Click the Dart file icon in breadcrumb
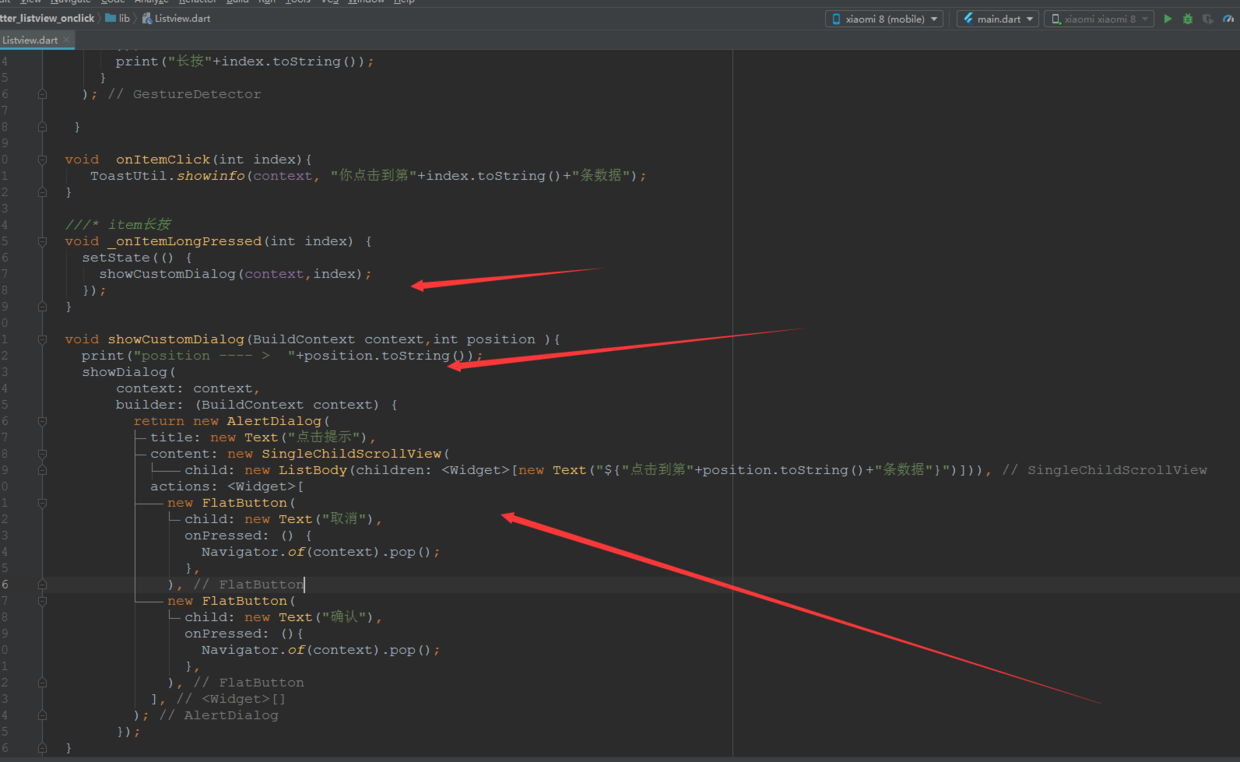 [147, 18]
